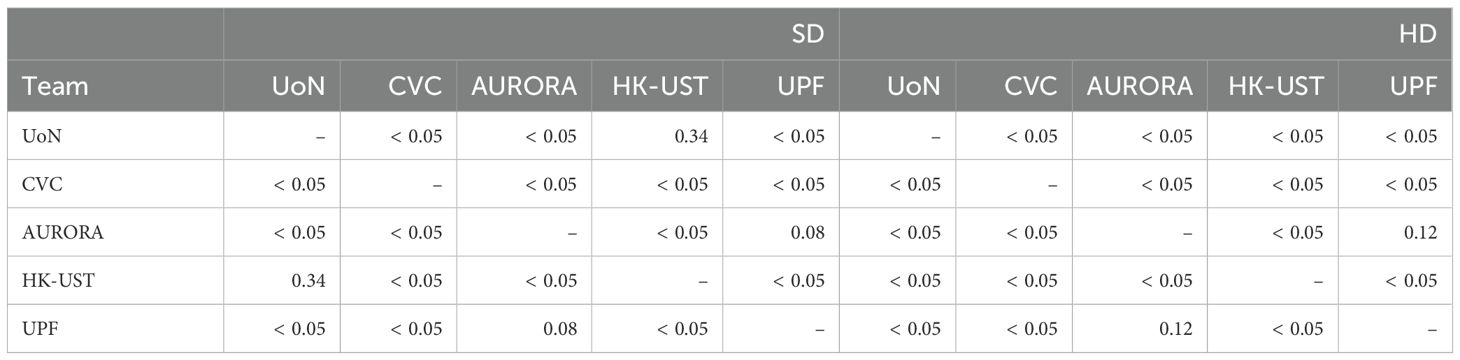Image resolution: width=1460 pixels, height=360 pixels.
Task: Click AURORA column header under HD
Action: 1140,86
